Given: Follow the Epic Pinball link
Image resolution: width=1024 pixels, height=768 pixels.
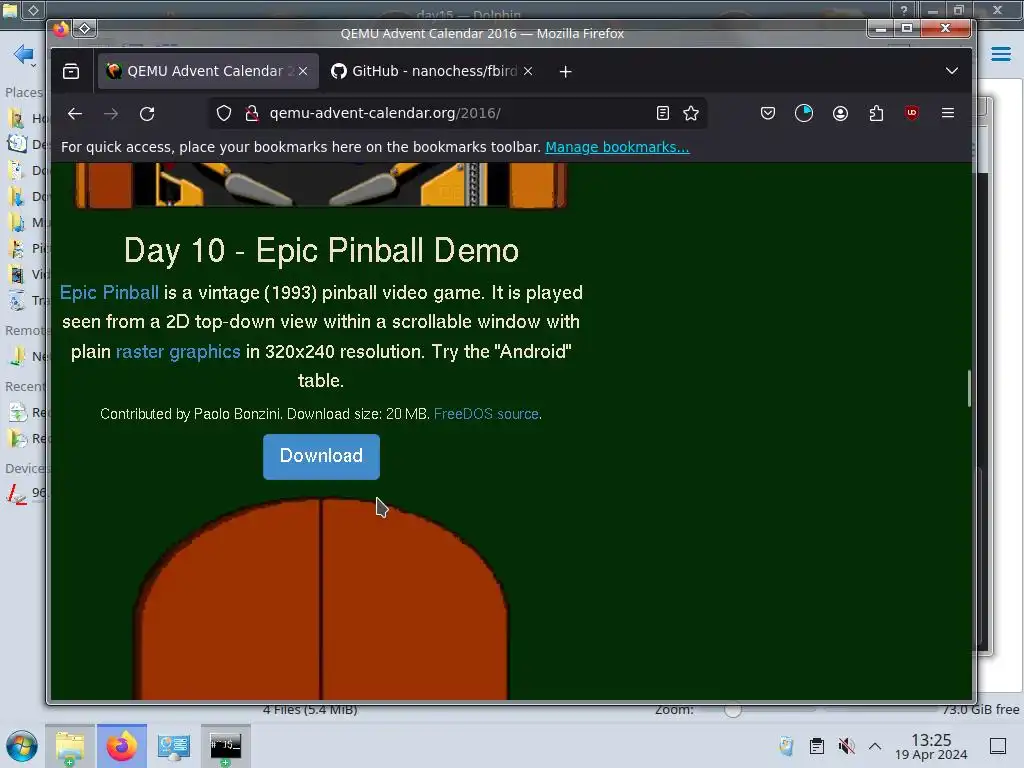Looking at the screenshot, I should (109, 293).
